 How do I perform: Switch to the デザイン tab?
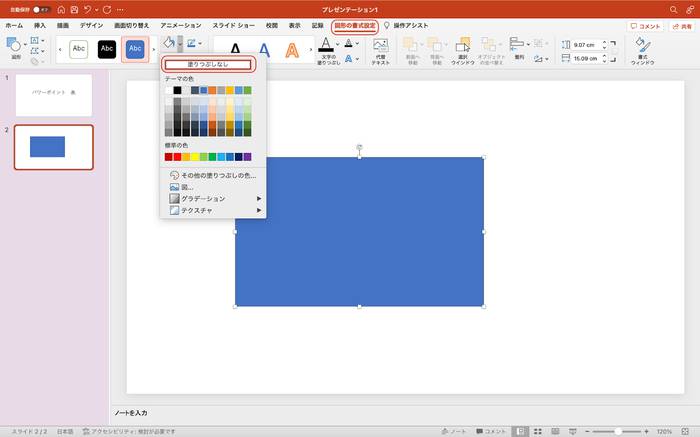(91, 26)
